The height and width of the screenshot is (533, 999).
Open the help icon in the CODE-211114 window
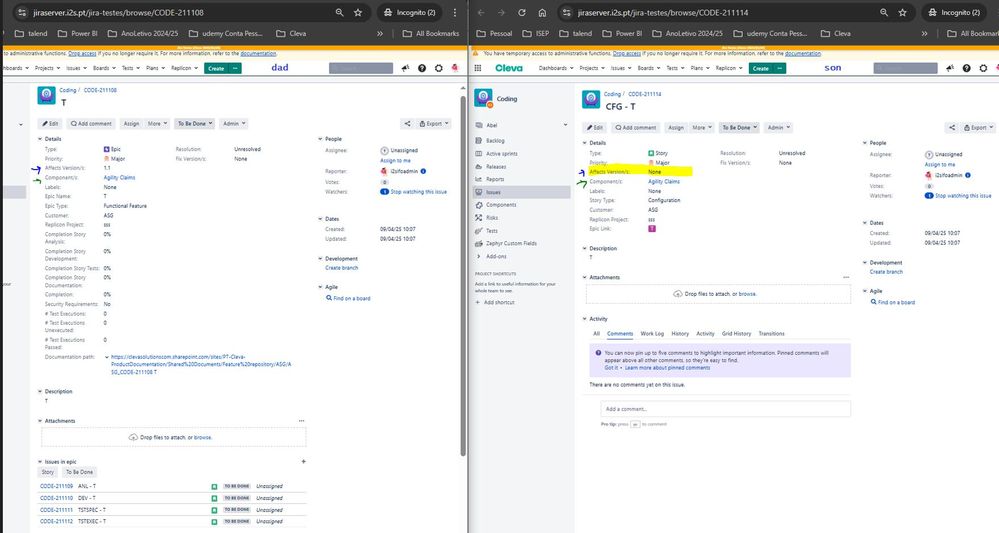coord(967,68)
